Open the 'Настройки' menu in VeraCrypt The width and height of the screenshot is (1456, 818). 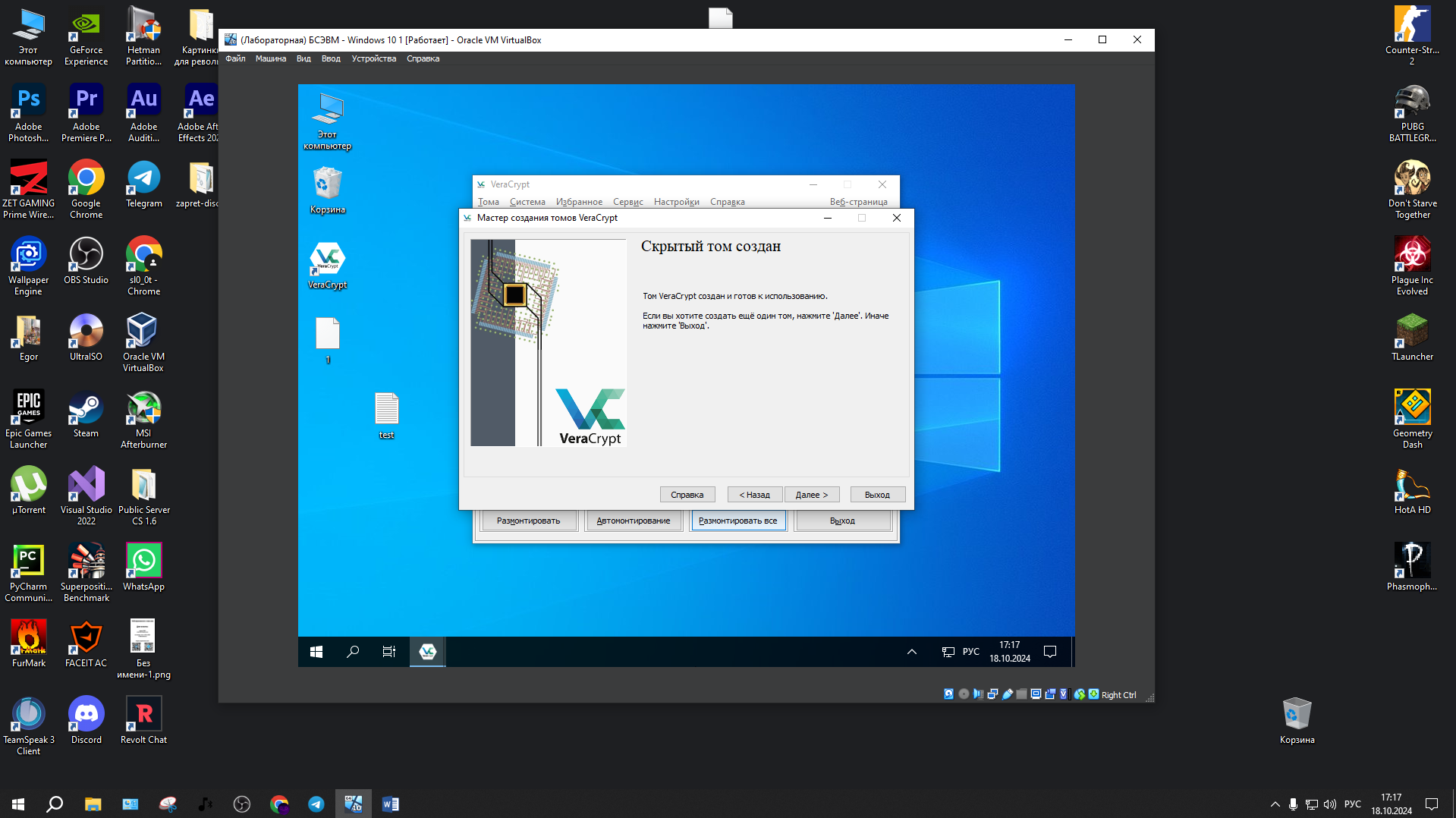[676, 202]
